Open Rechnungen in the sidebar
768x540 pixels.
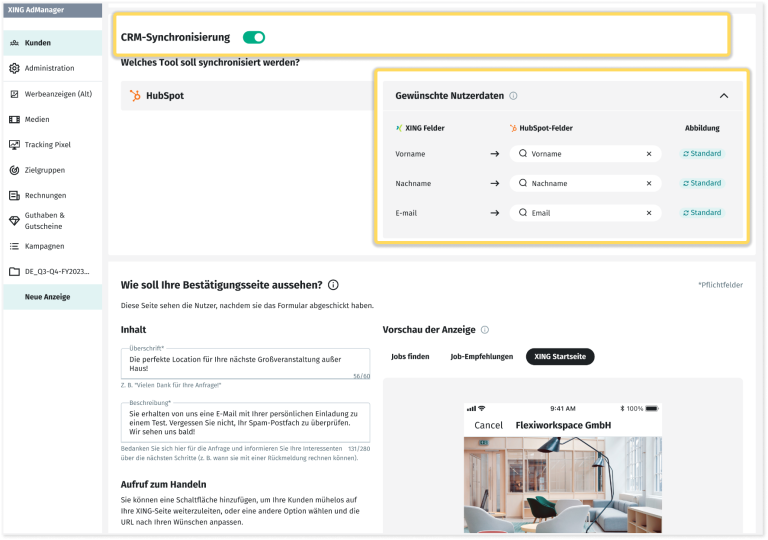point(52,196)
